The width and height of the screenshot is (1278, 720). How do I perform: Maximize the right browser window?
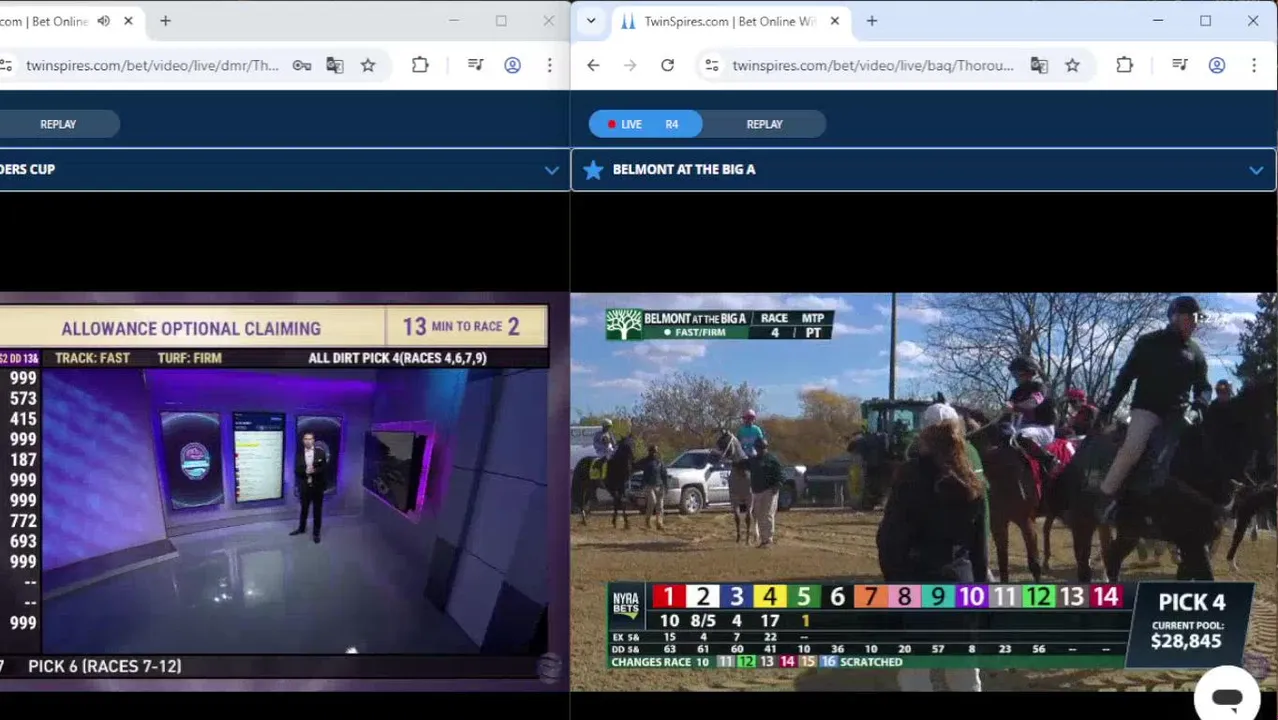point(1205,21)
